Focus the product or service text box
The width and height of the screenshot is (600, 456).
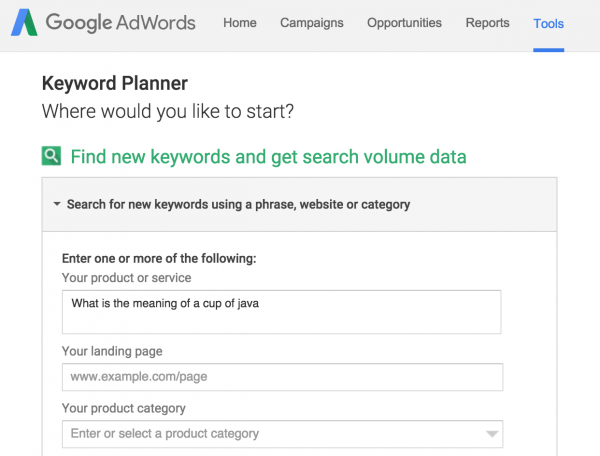(x=282, y=312)
